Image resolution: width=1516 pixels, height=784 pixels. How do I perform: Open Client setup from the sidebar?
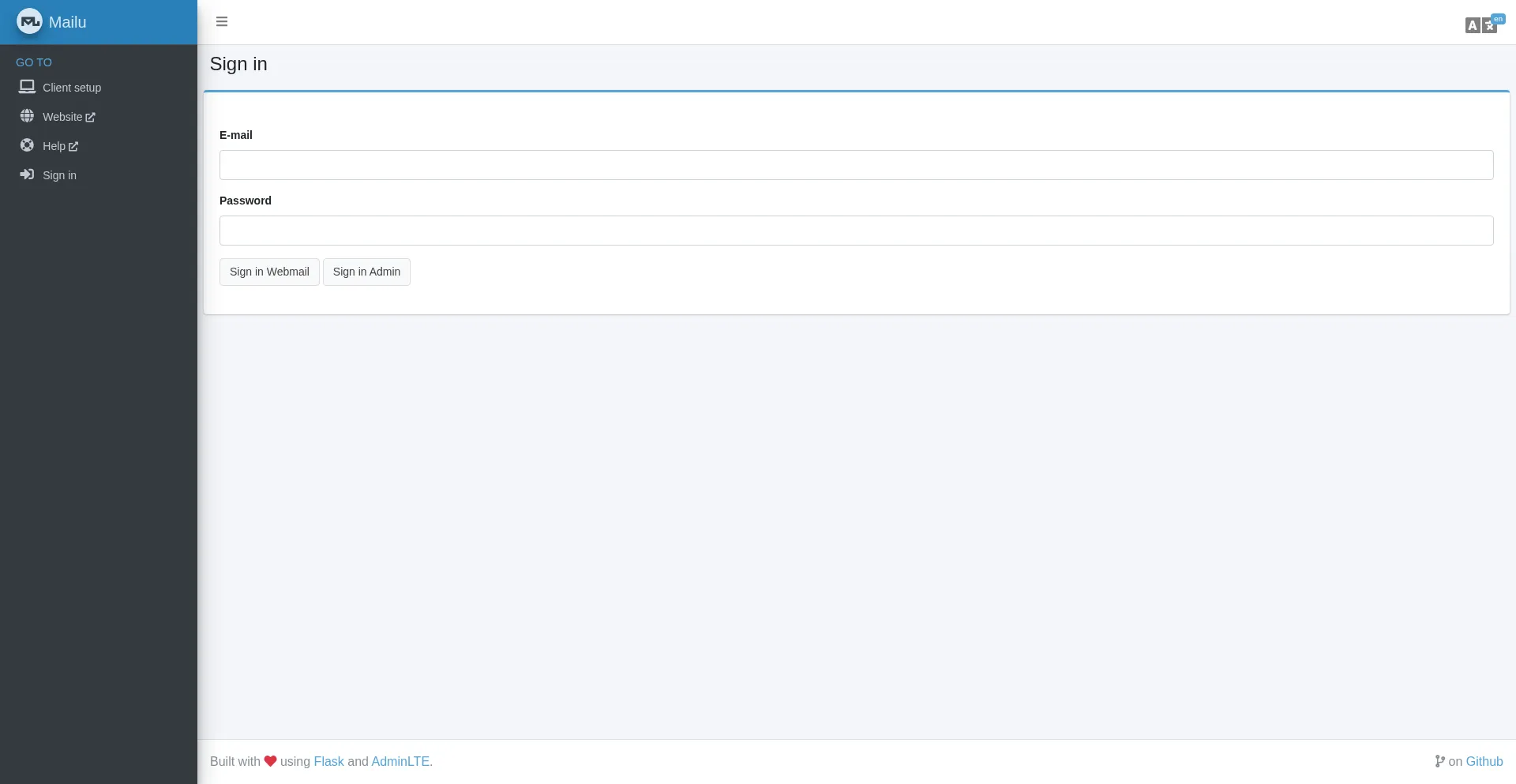click(x=72, y=88)
